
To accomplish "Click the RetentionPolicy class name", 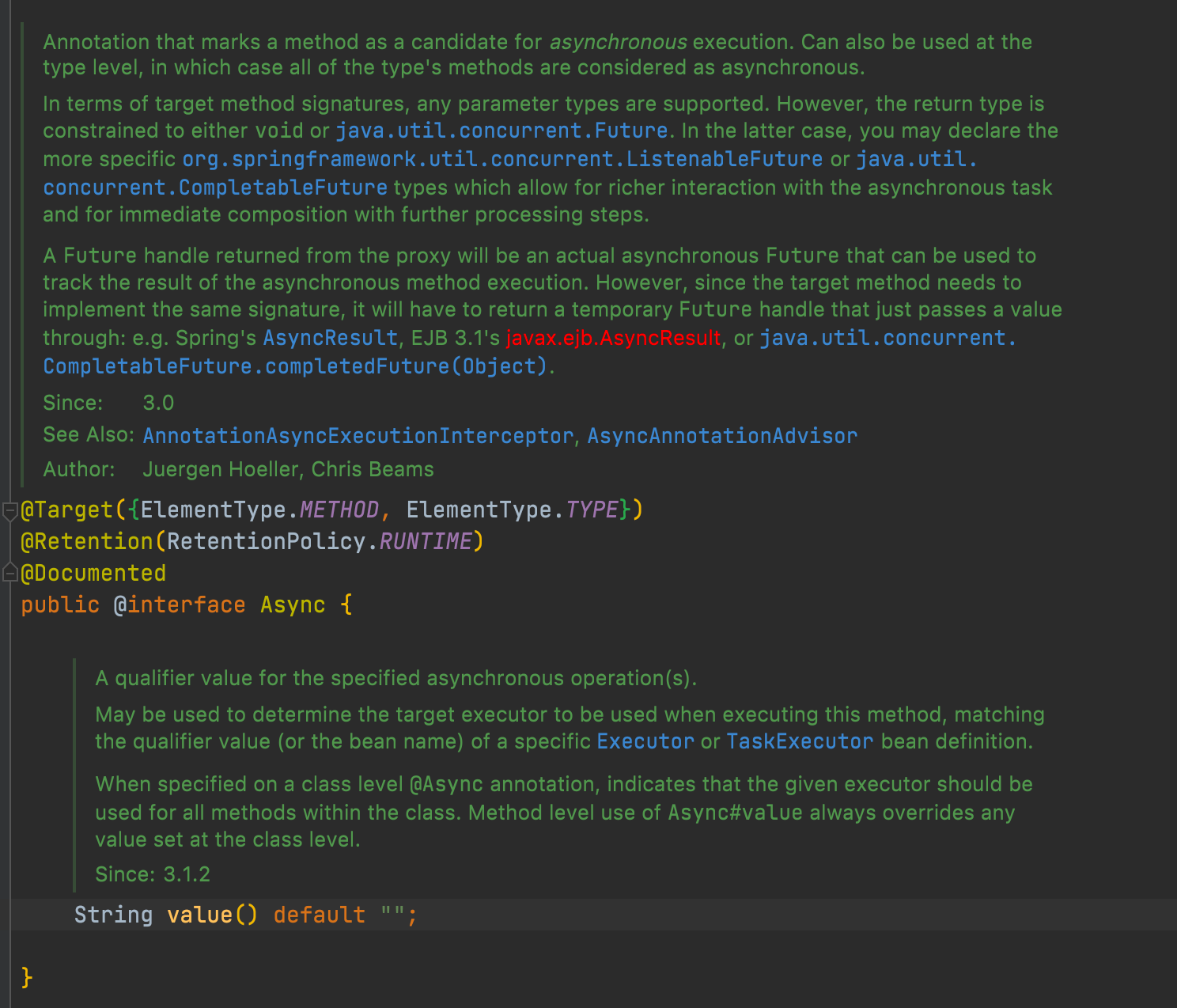I will tap(267, 541).
